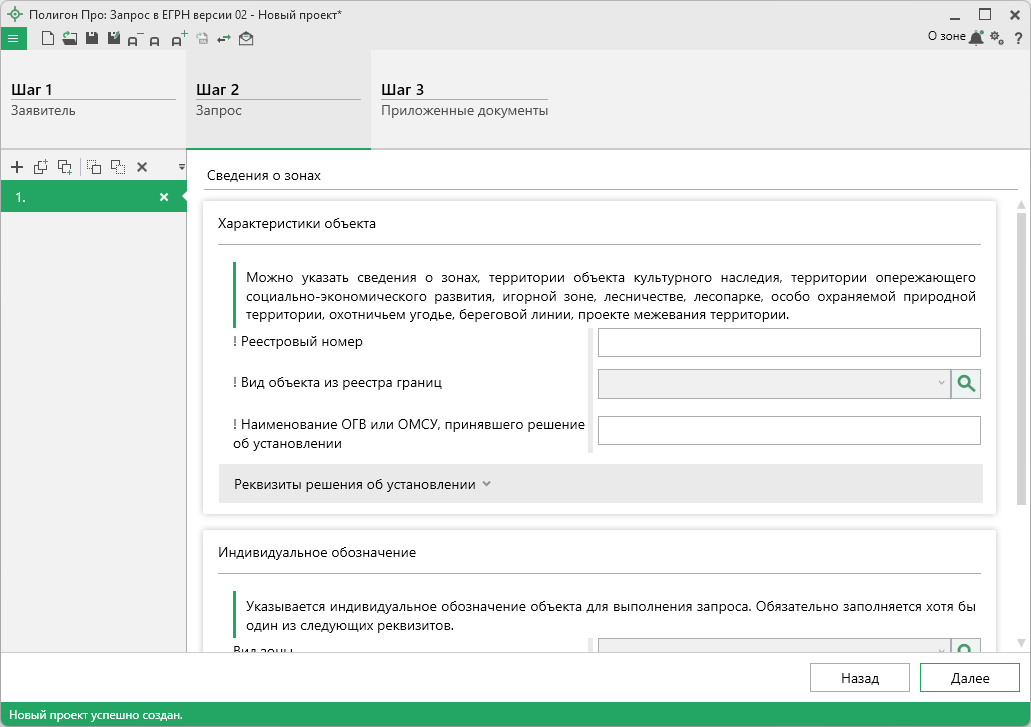This screenshot has width=1031, height=727.
Task: Add a new list item with plus
Action: coord(17,167)
